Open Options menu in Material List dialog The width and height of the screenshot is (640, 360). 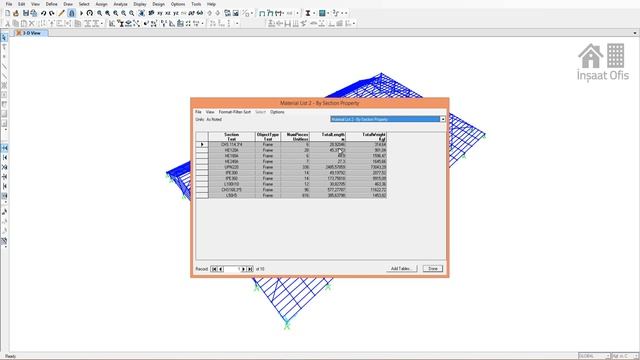277,112
